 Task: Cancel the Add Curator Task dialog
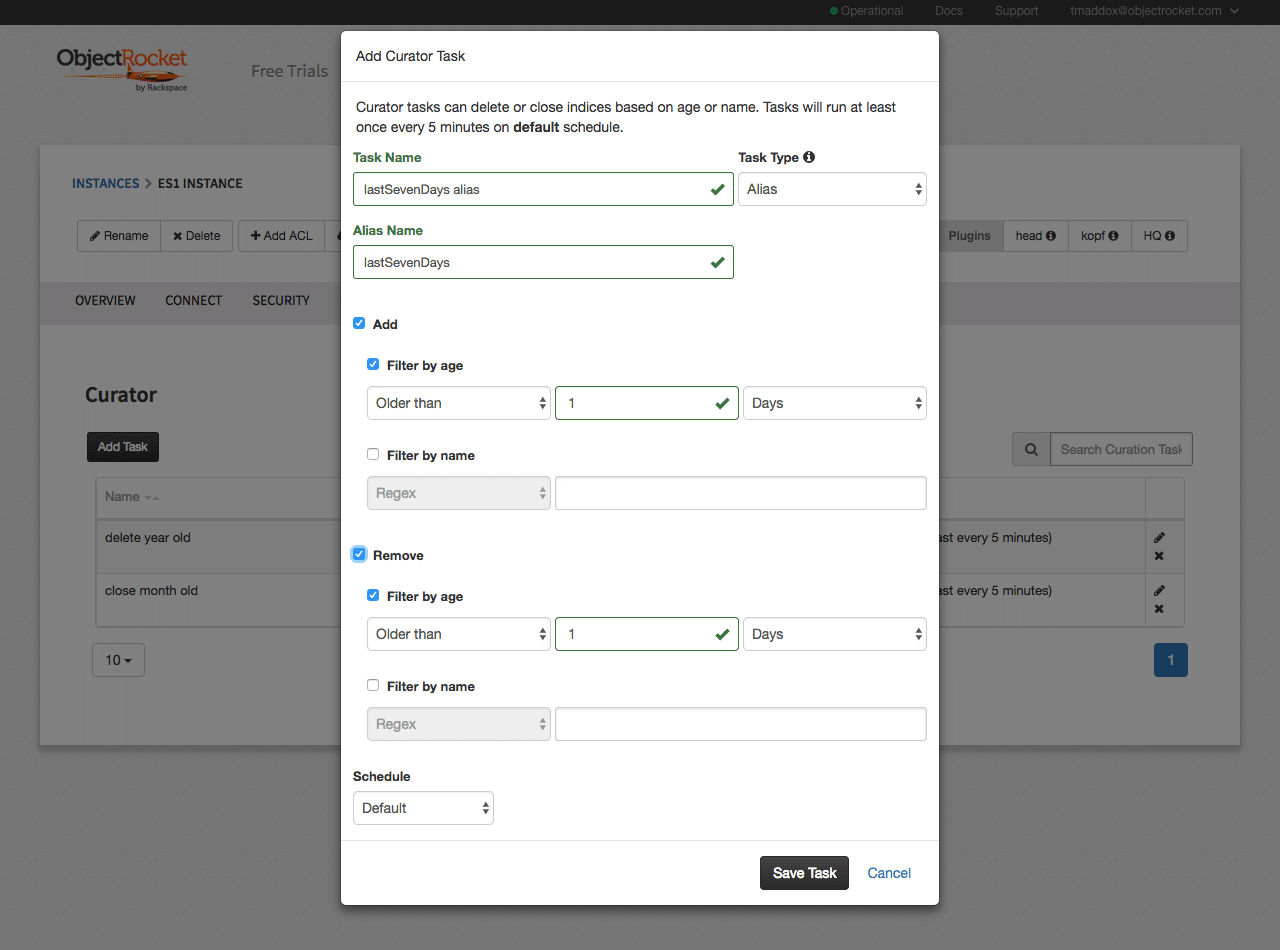pyautogui.click(x=888, y=872)
